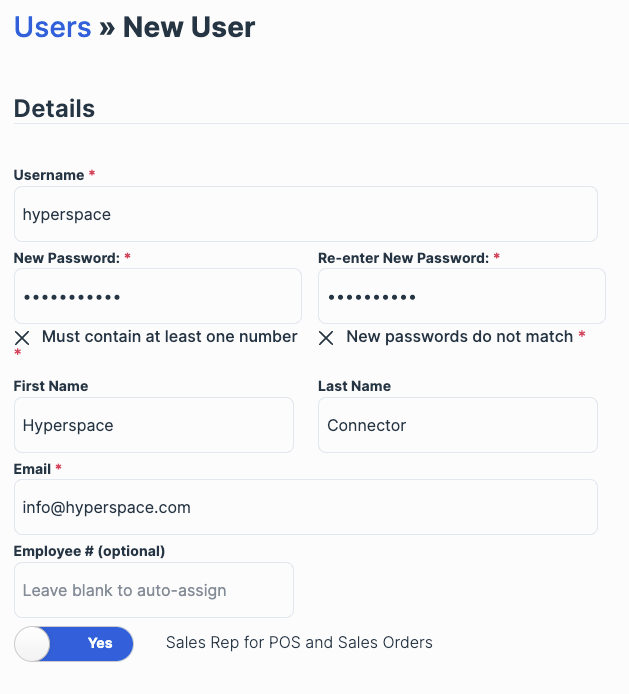This screenshot has height=694, width=629.
Task: Click the New User breadcrumb title
Action: tap(189, 27)
